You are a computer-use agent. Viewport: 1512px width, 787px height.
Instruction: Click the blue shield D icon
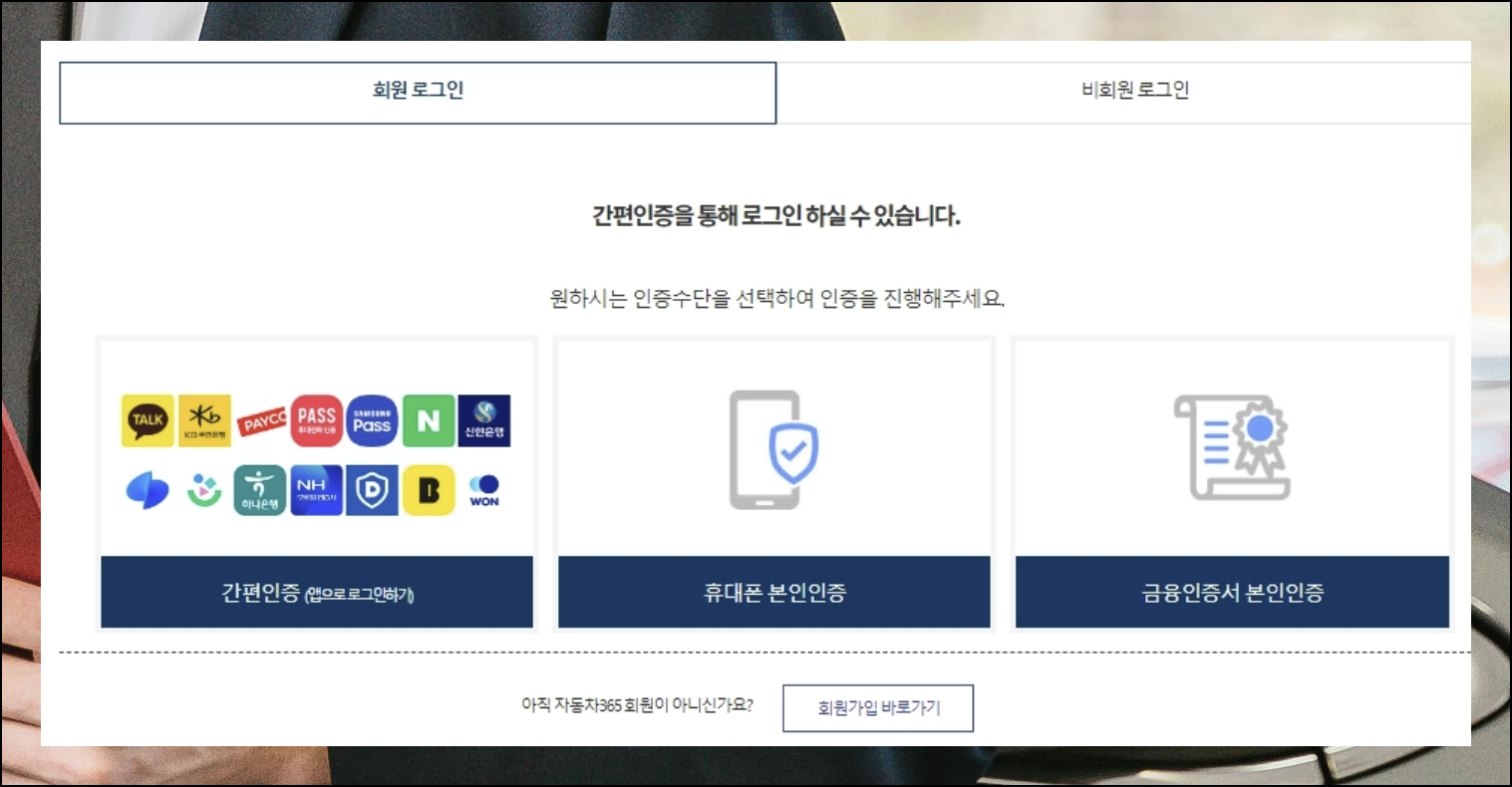coord(373,490)
